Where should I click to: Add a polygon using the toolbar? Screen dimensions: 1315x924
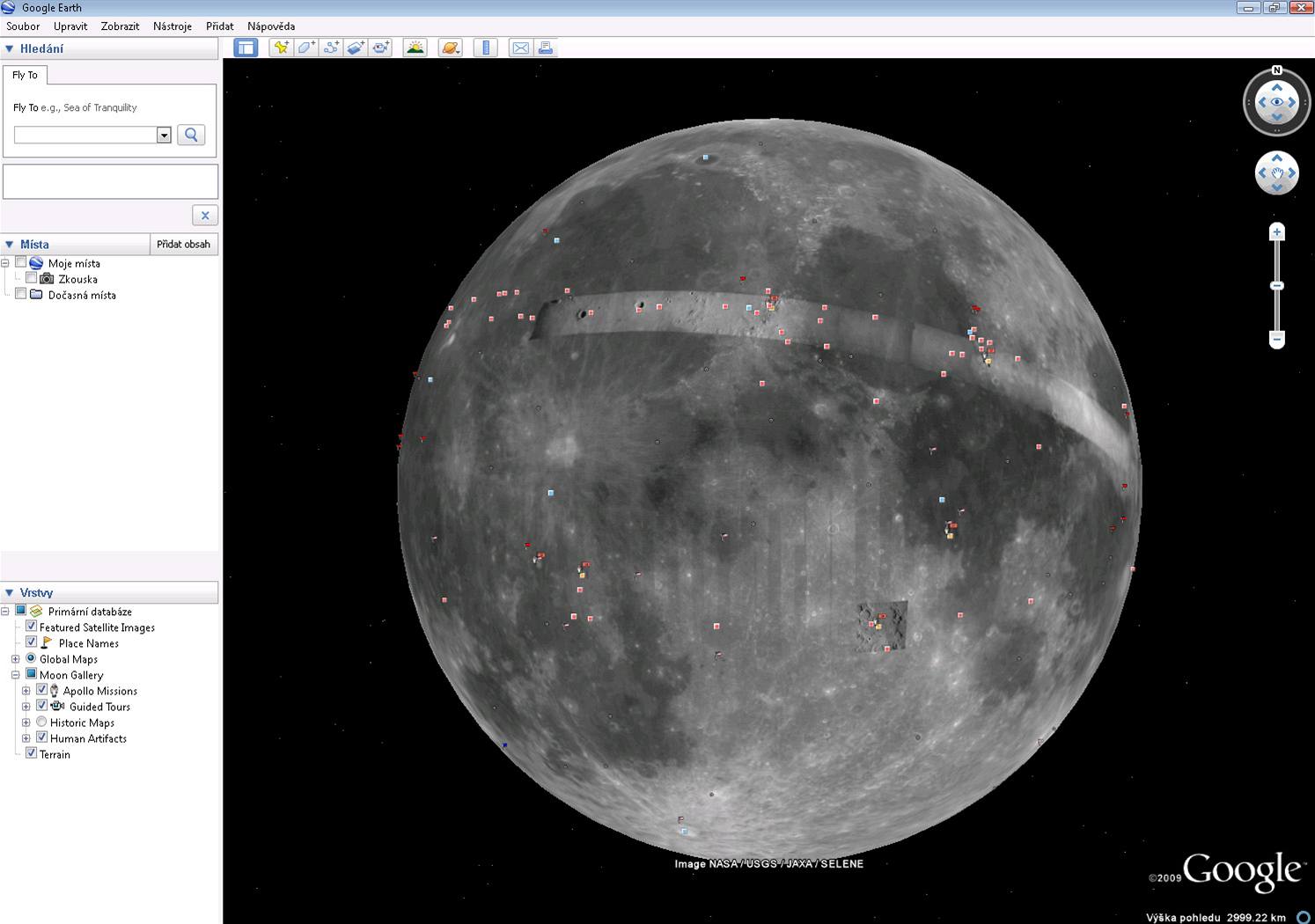[x=305, y=48]
